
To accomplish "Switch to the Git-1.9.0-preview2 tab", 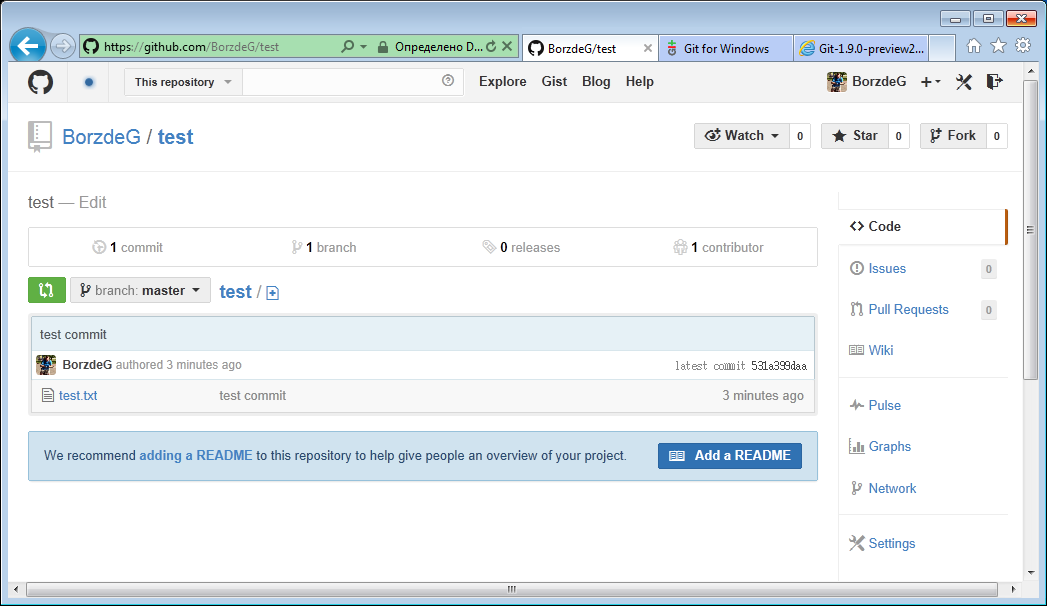I will pyautogui.click(x=861, y=49).
